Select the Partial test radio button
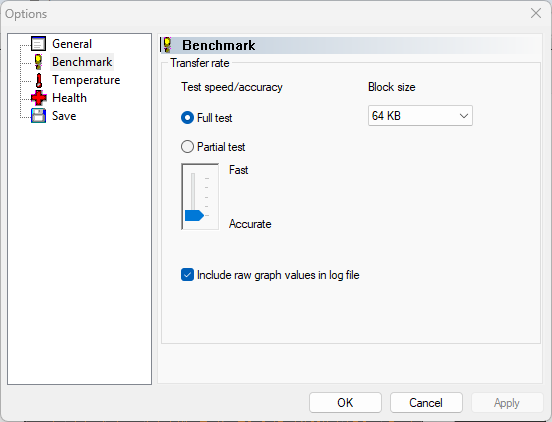This screenshot has width=552, height=422. pos(187,147)
